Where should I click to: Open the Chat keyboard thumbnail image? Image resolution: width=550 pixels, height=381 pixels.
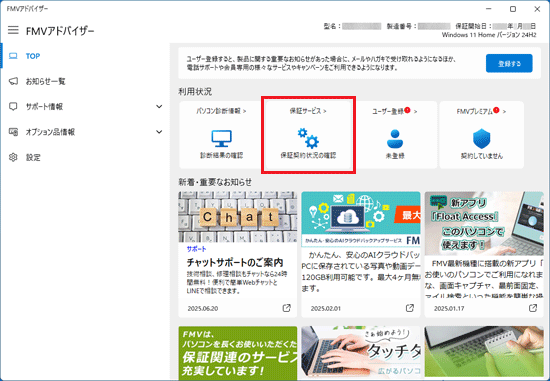[x=237, y=217]
